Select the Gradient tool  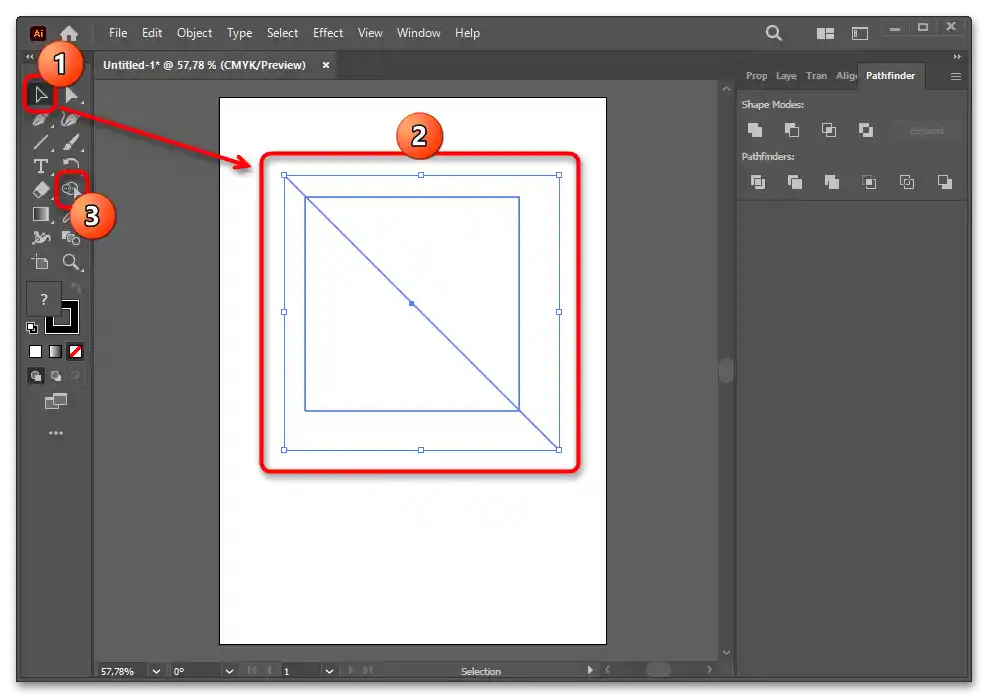40,215
